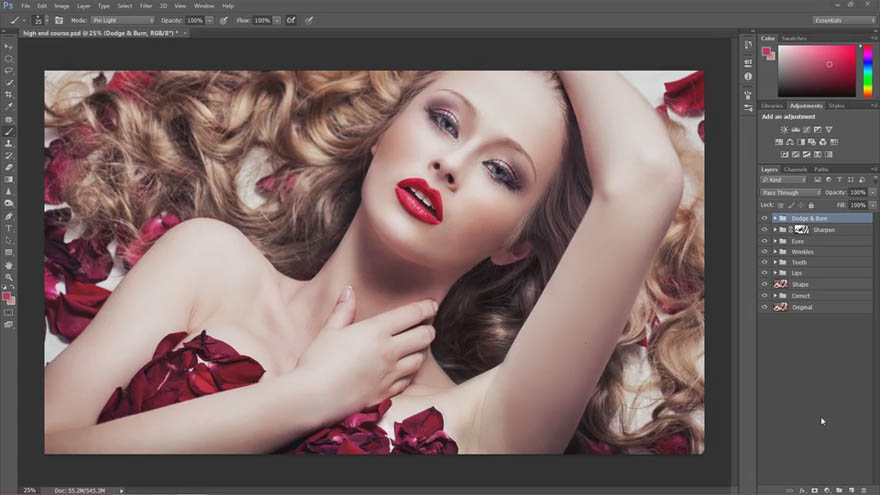Add an Invert adjustment
This screenshot has height=495, width=880.
[x=784, y=154]
